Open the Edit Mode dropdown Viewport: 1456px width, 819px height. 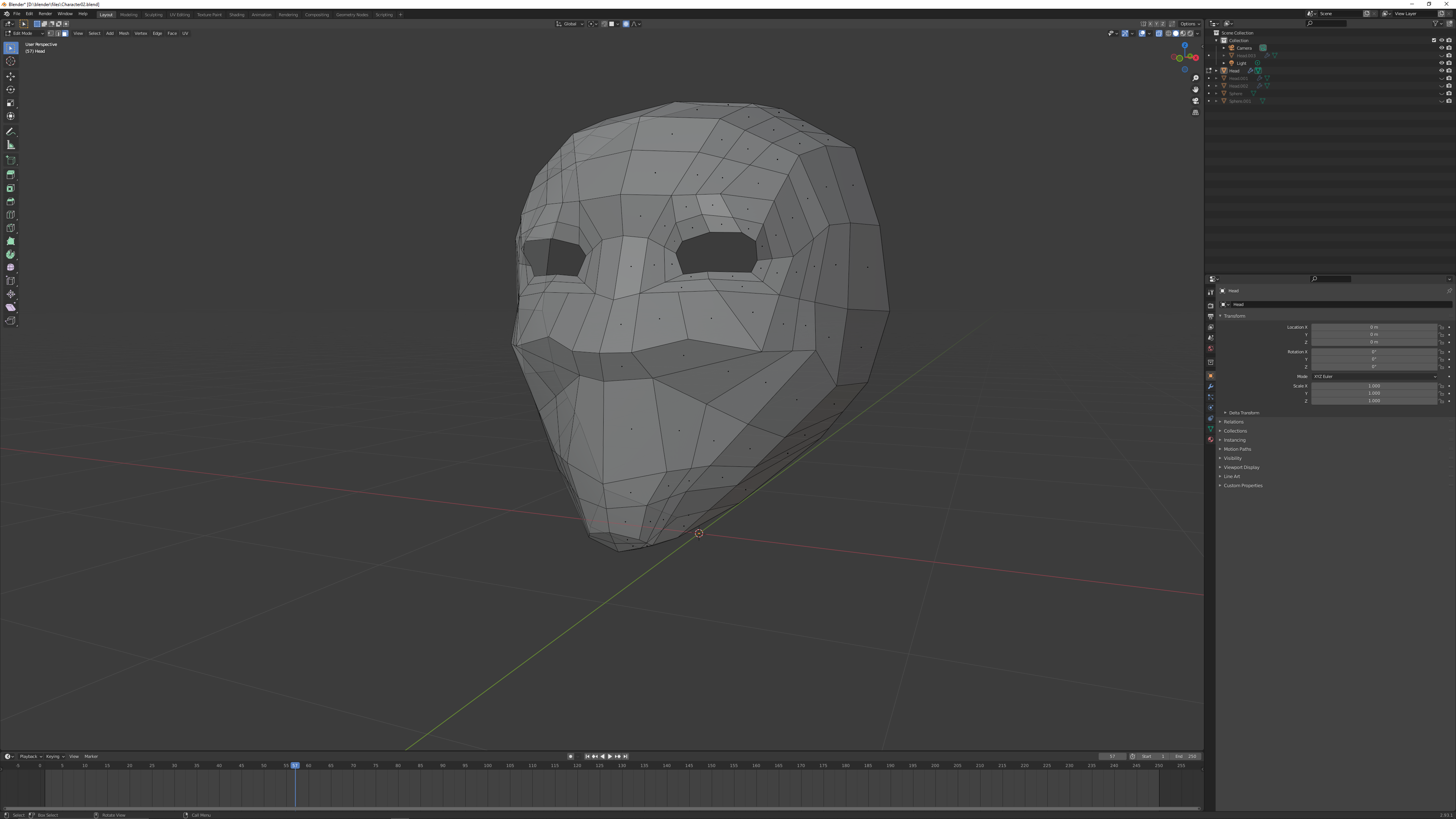click(24, 33)
